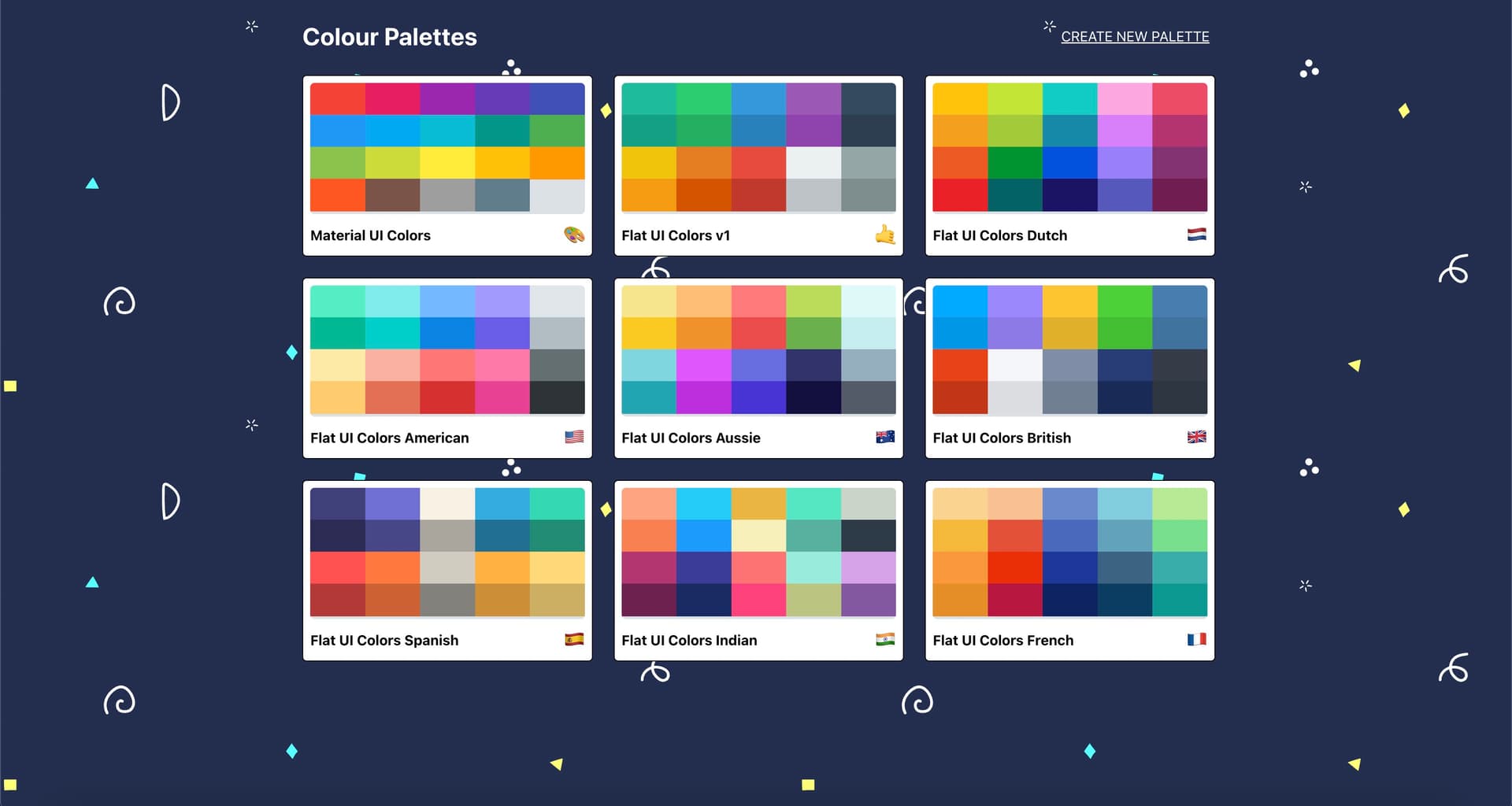Click the Indian flag on Flat UI Colors Indian
Viewport: 1512px width, 806px height.
point(885,639)
